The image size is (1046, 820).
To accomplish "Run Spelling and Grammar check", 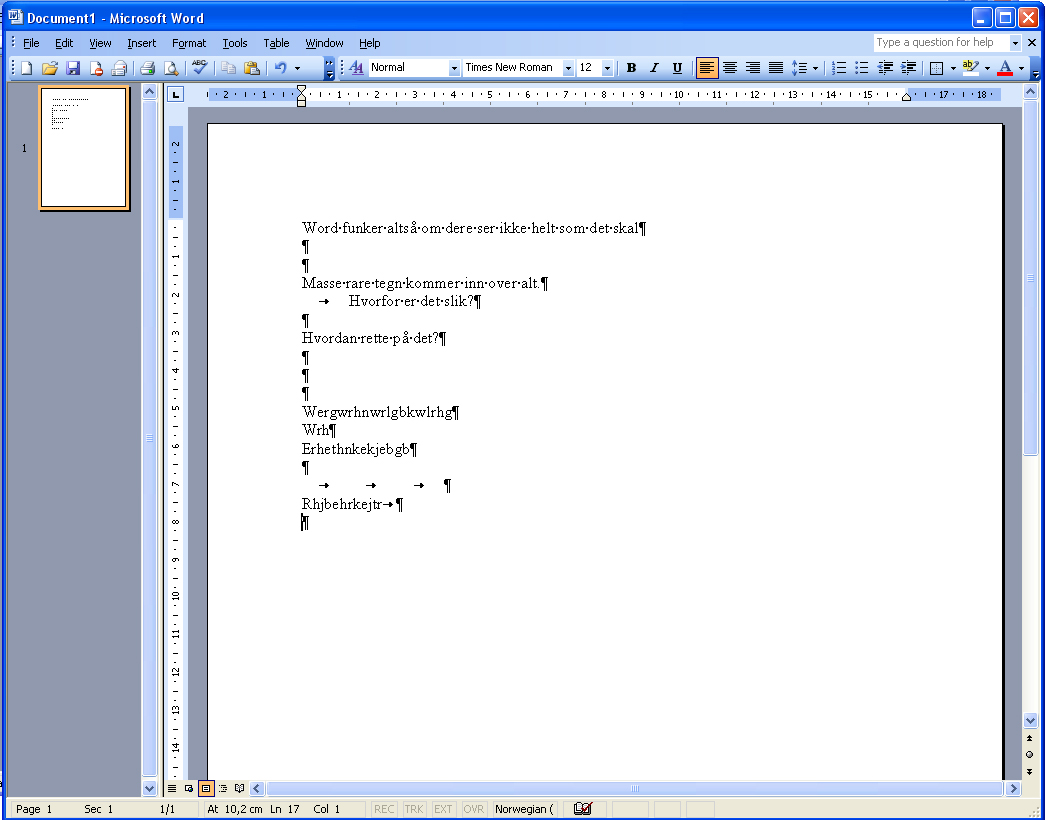I will 199,67.
